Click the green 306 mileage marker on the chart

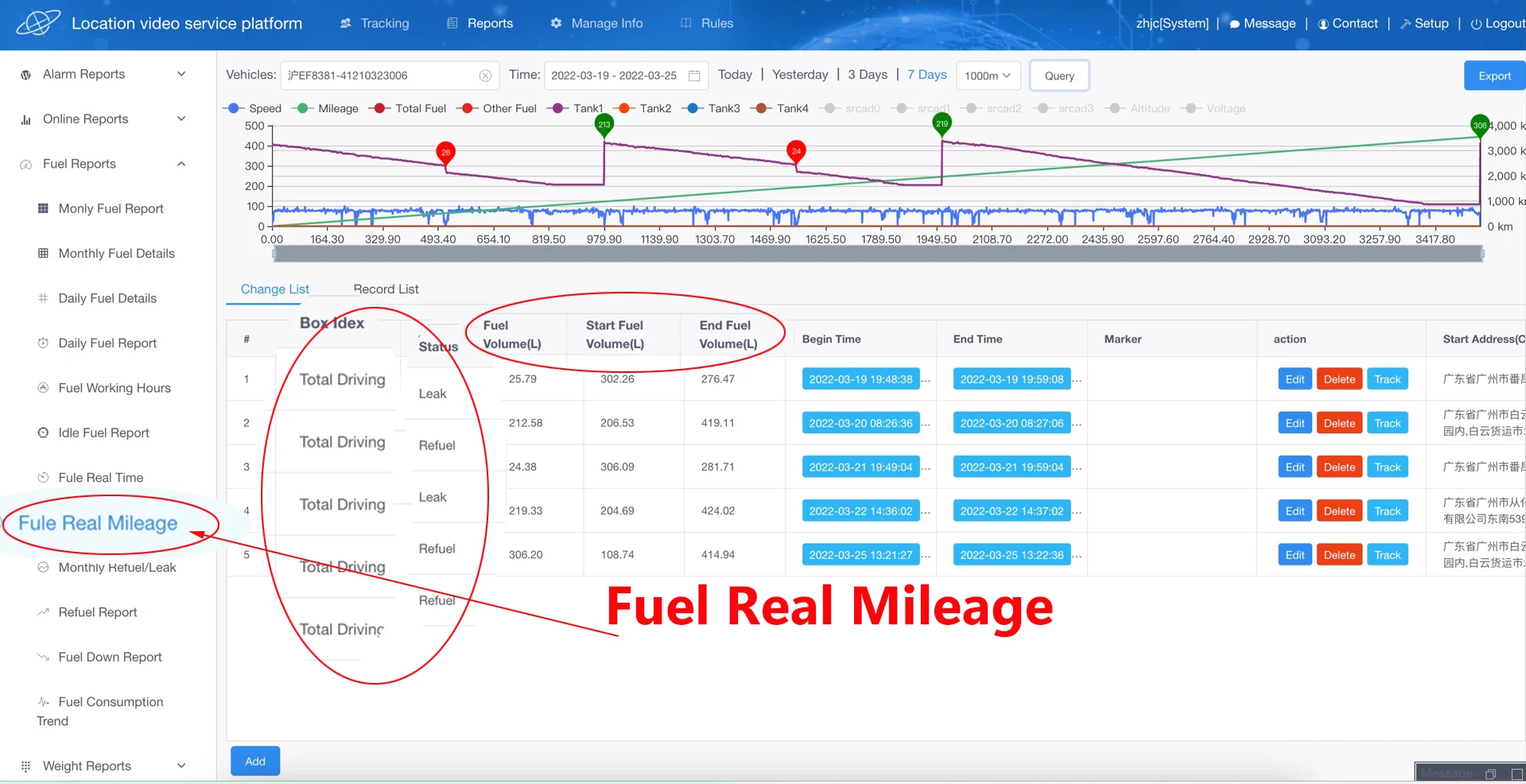(x=1480, y=125)
